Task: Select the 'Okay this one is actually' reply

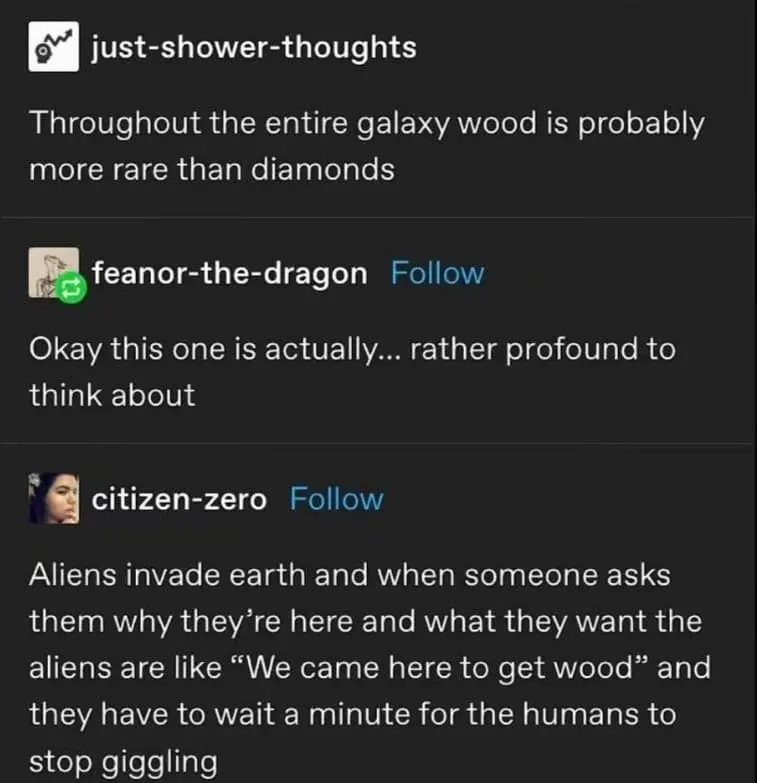Action: [x=353, y=372]
